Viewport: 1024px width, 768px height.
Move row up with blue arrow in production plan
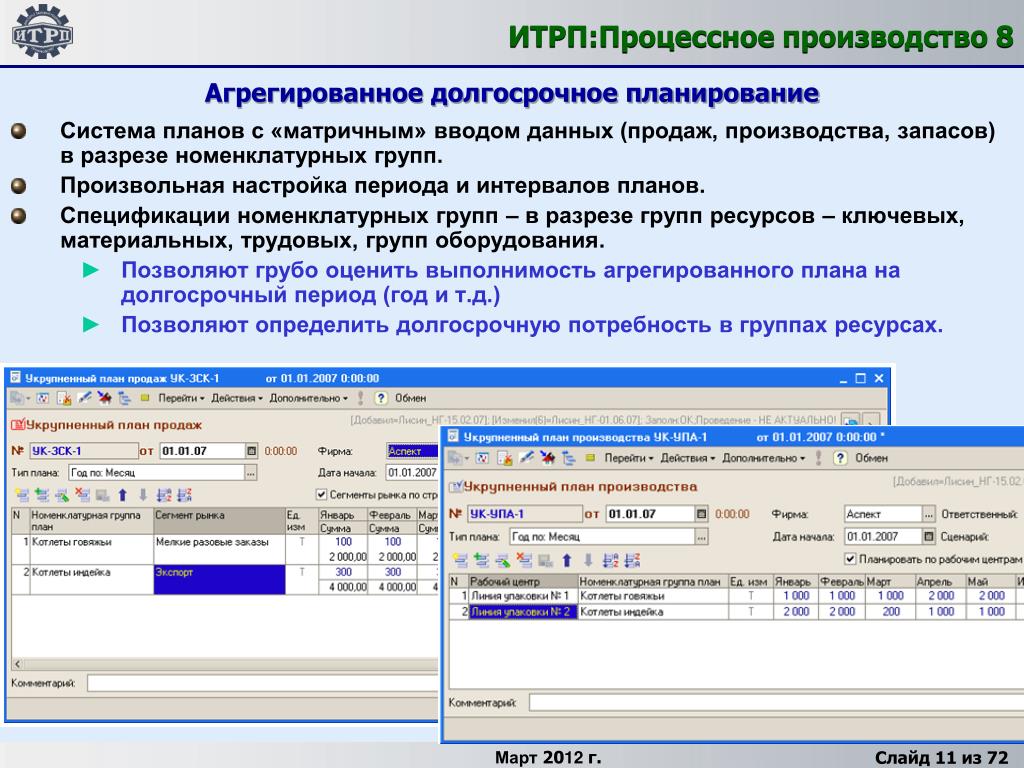coord(567,560)
